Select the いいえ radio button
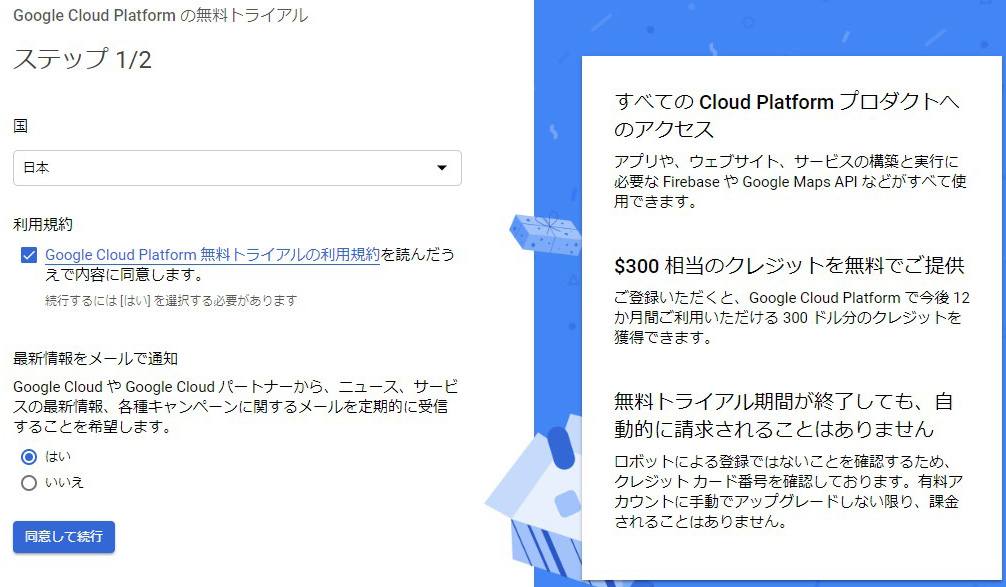Viewport: 1006px width, 587px height. click(29, 482)
